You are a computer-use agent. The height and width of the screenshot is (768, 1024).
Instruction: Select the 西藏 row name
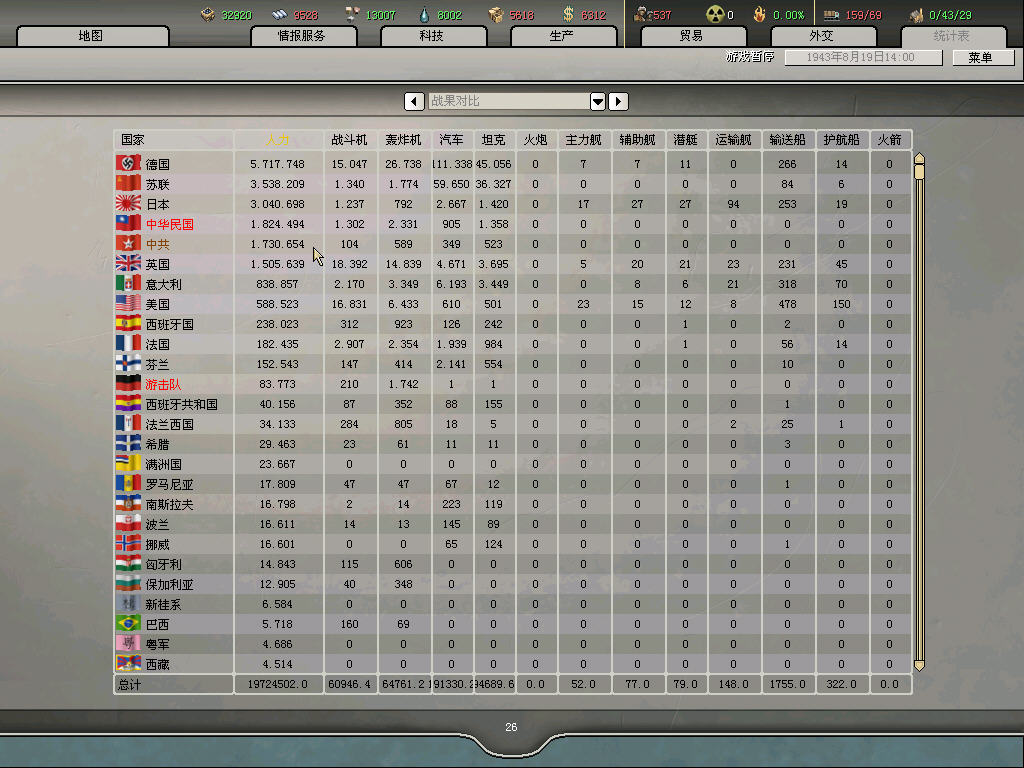(x=157, y=664)
